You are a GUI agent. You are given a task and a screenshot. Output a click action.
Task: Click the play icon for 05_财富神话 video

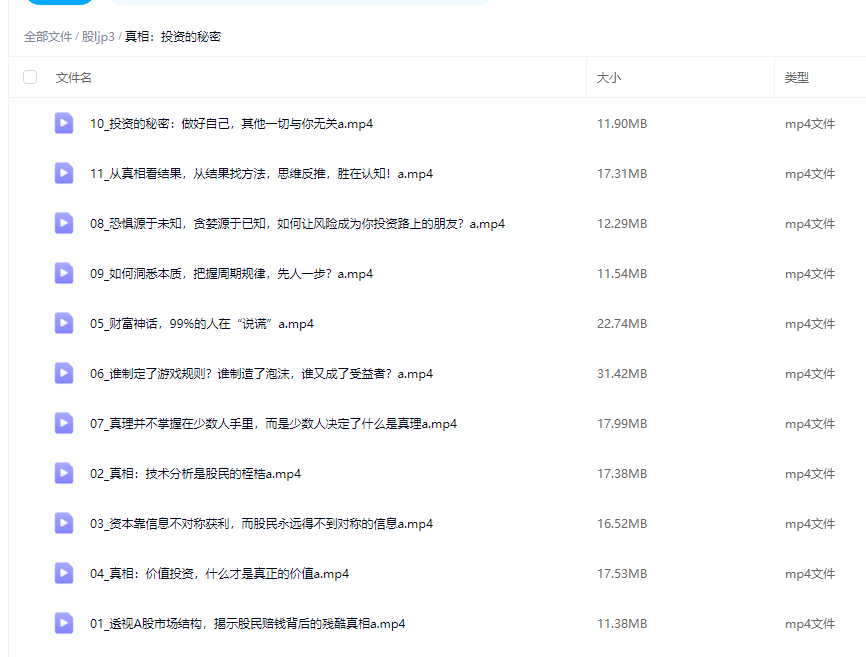click(x=63, y=323)
